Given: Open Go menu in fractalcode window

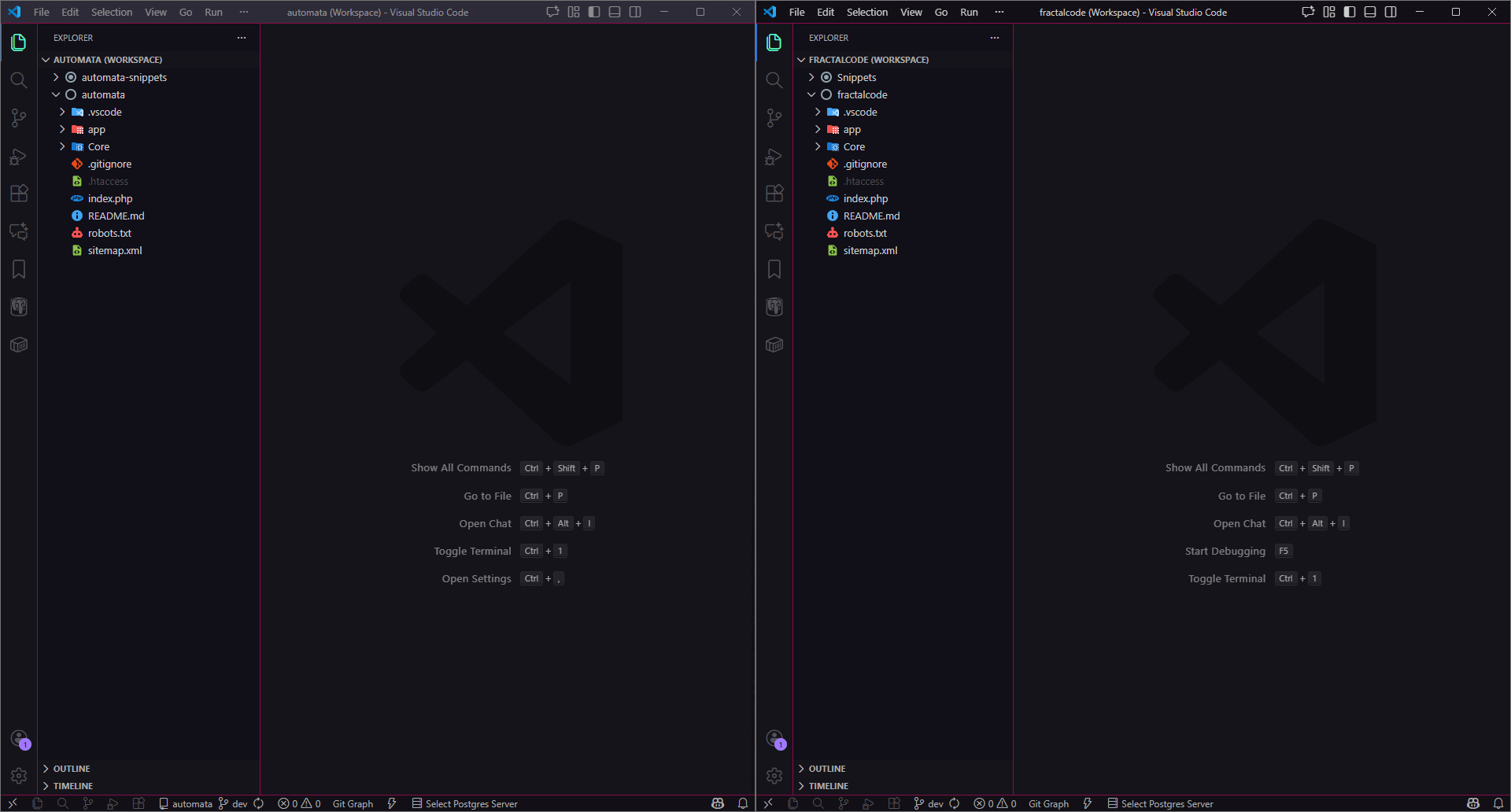Looking at the screenshot, I should click(x=941, y=12).
